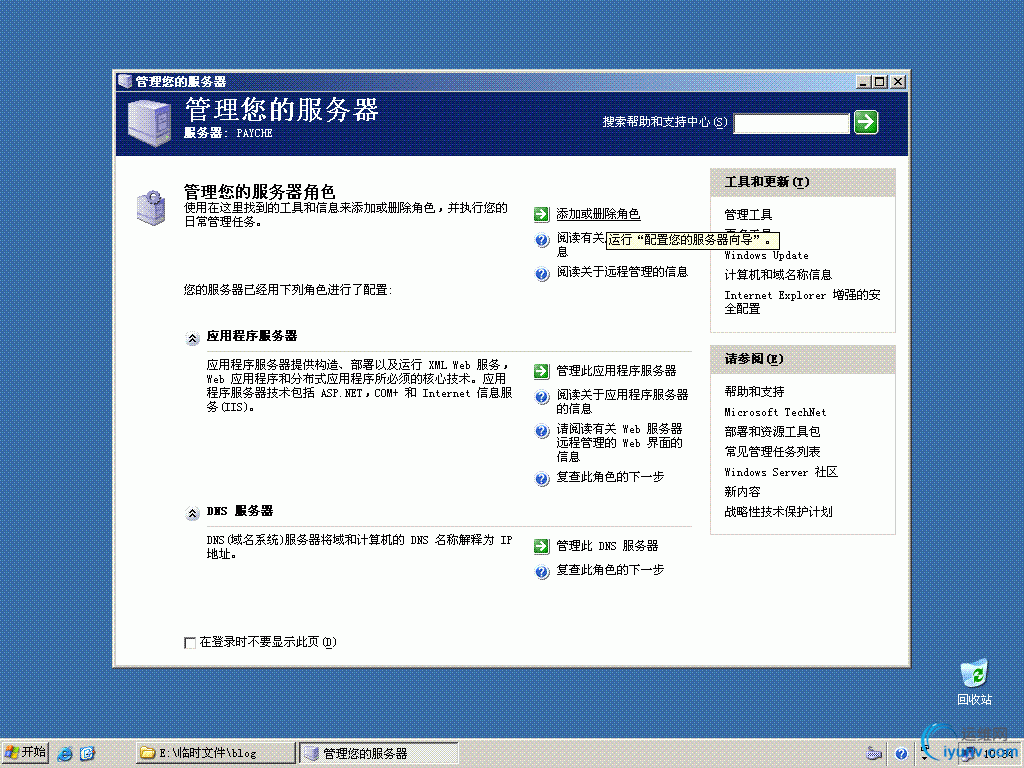
Task: Click window title bar server icon
Action: (x=125, y=82)
